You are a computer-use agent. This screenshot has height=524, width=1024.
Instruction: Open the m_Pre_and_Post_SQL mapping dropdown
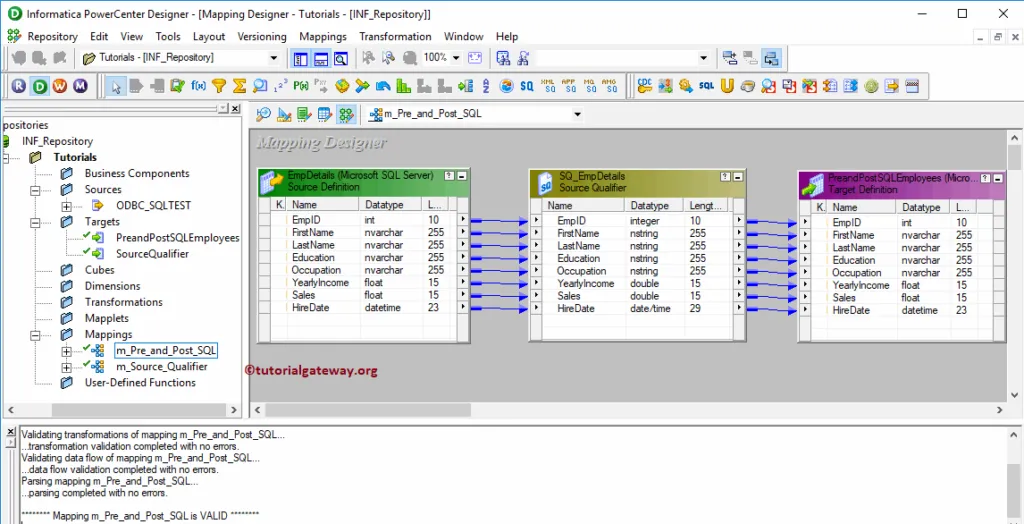(576, 114)
